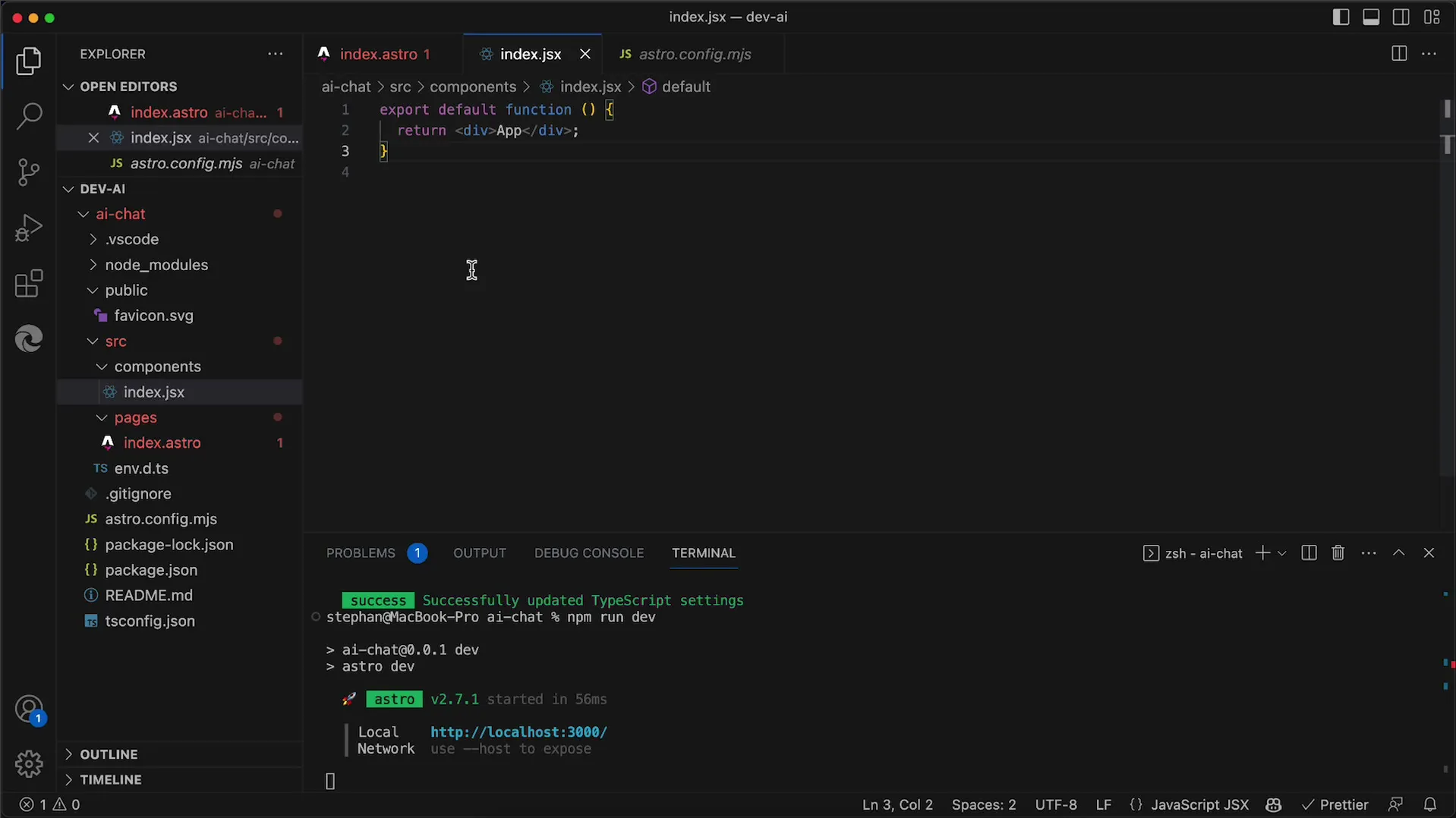Viewport: 1456px width, 818px height.
Task: Open terminal panel more actions ellipsis
Action: tap(1369, 553)
